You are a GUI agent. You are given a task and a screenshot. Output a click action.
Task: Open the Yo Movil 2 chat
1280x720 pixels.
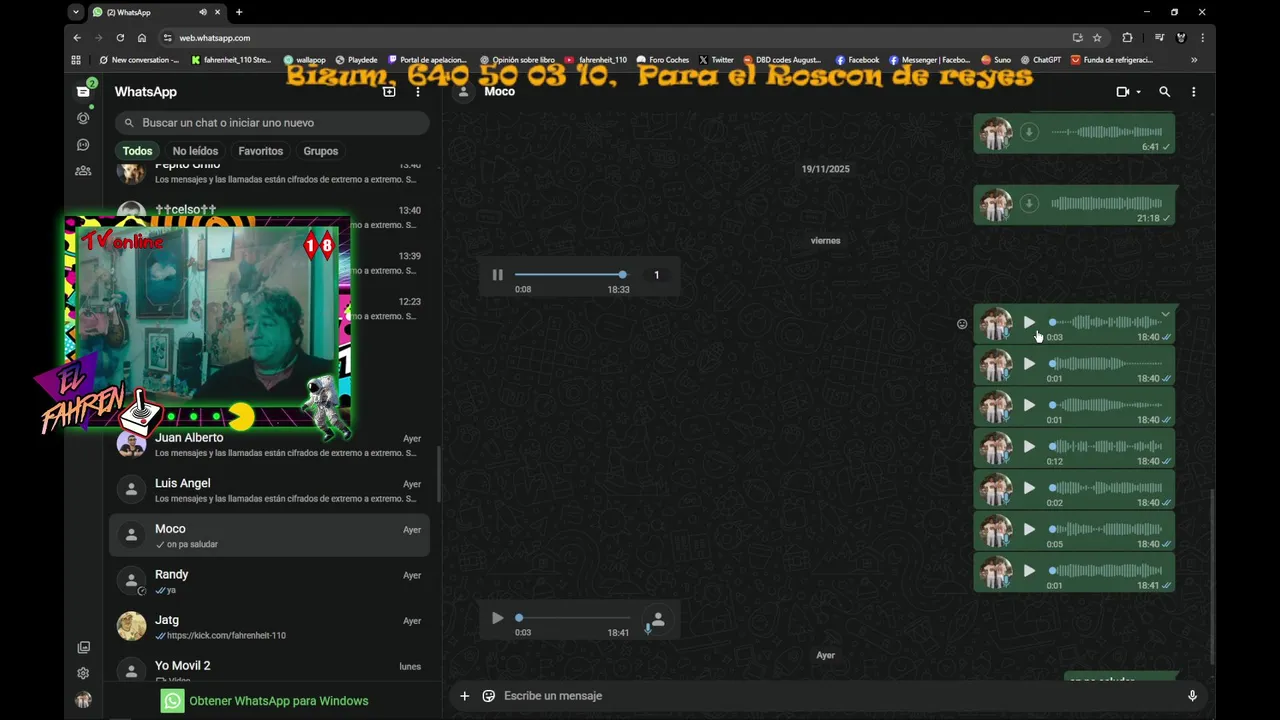pos(269,668)
